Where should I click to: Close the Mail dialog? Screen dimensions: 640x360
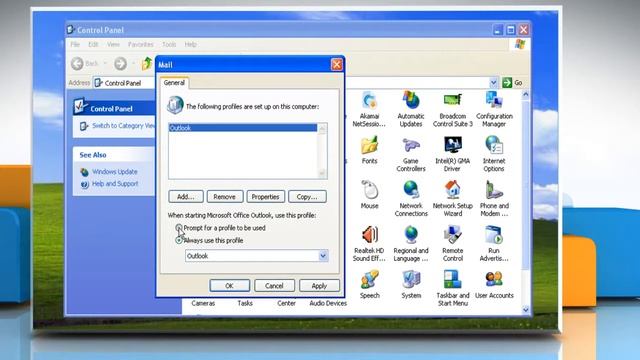(x=337, y=64)
